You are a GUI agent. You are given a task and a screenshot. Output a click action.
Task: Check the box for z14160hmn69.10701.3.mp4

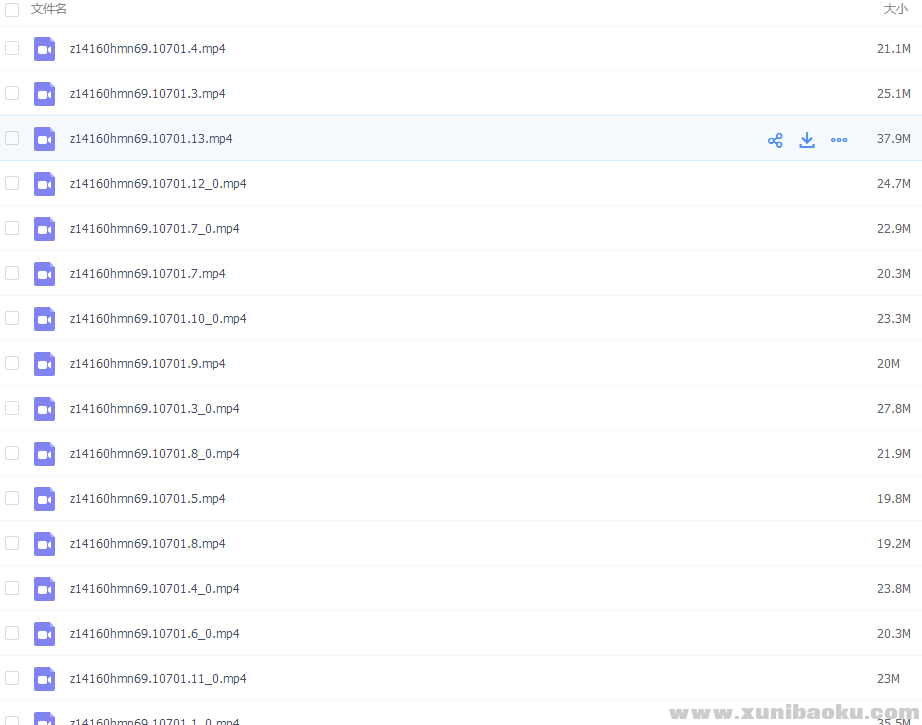tap(12, 93)
